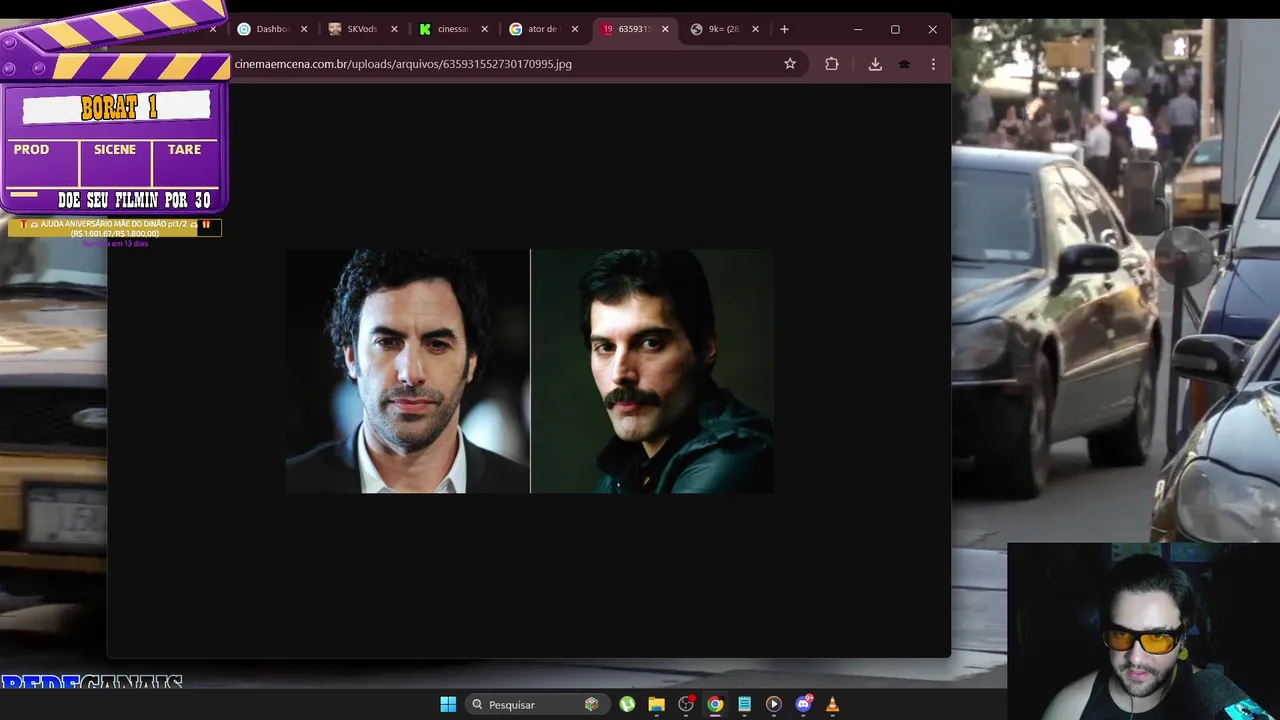Open Chrome downloads icon
This screenshot has height=720, width=1280.
875,64
